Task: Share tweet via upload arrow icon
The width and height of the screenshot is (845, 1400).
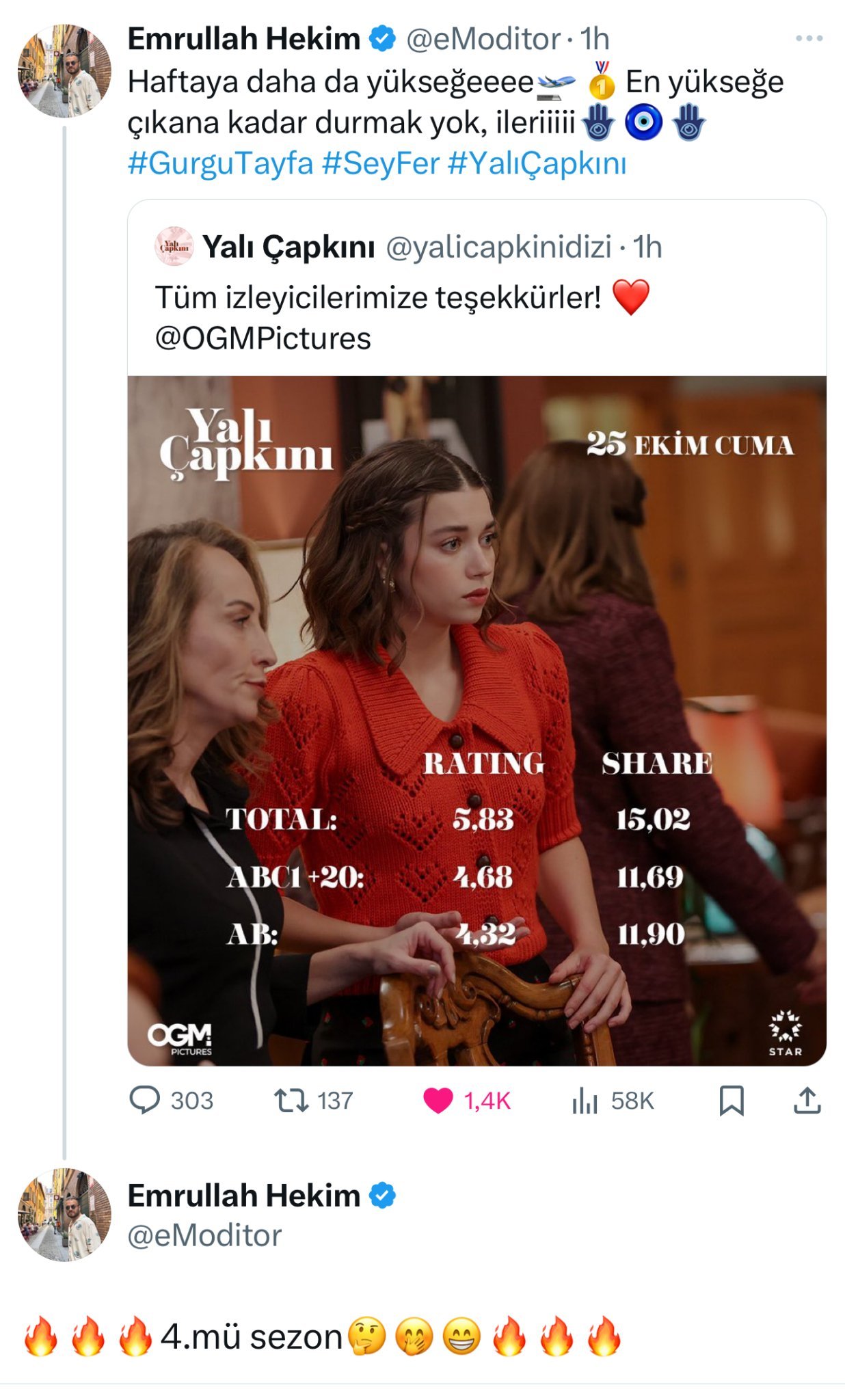Action: pyautogui.click(x=807, y=1100)
